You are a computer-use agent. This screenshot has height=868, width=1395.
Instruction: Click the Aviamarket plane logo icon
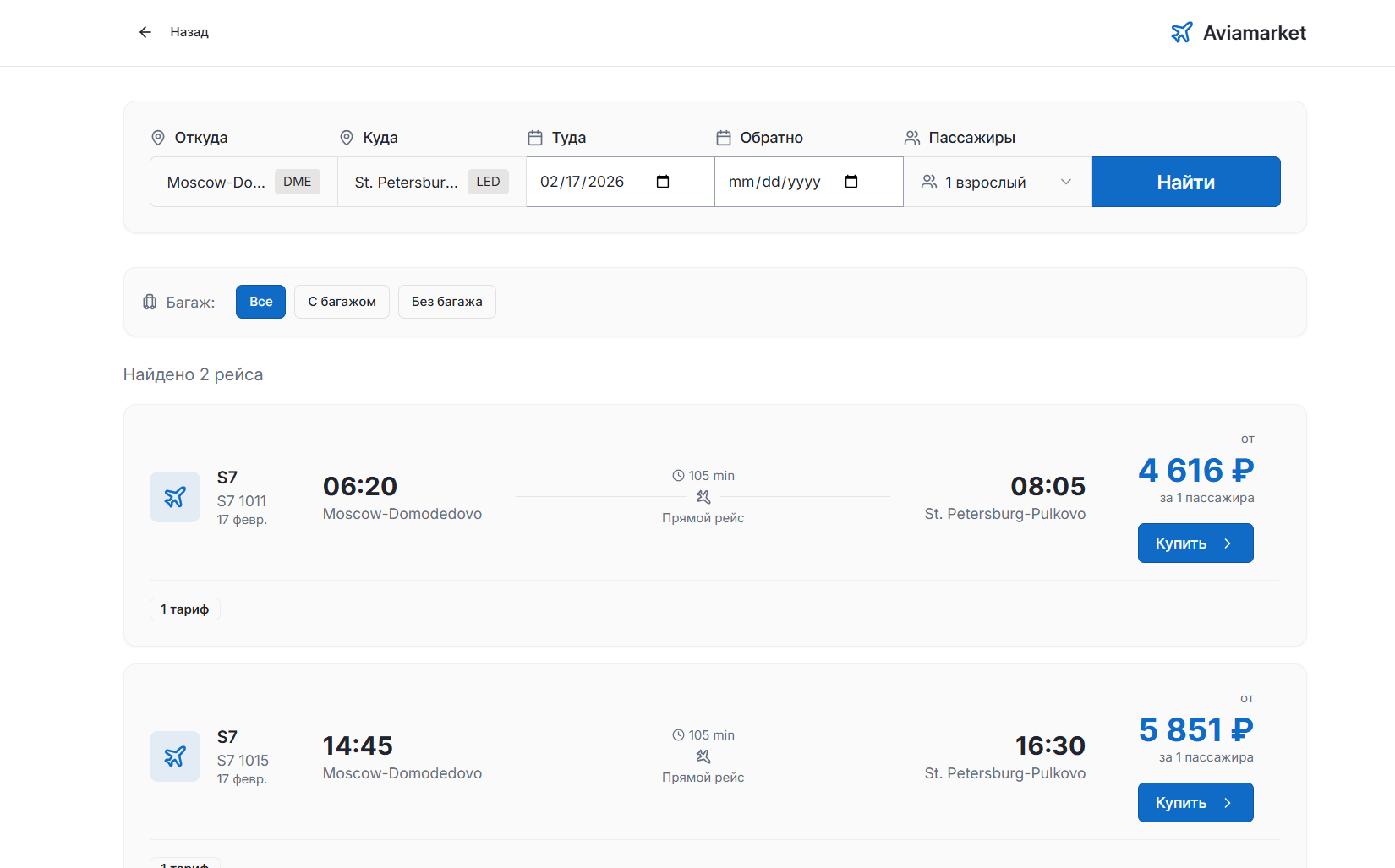click(1182, 32)
